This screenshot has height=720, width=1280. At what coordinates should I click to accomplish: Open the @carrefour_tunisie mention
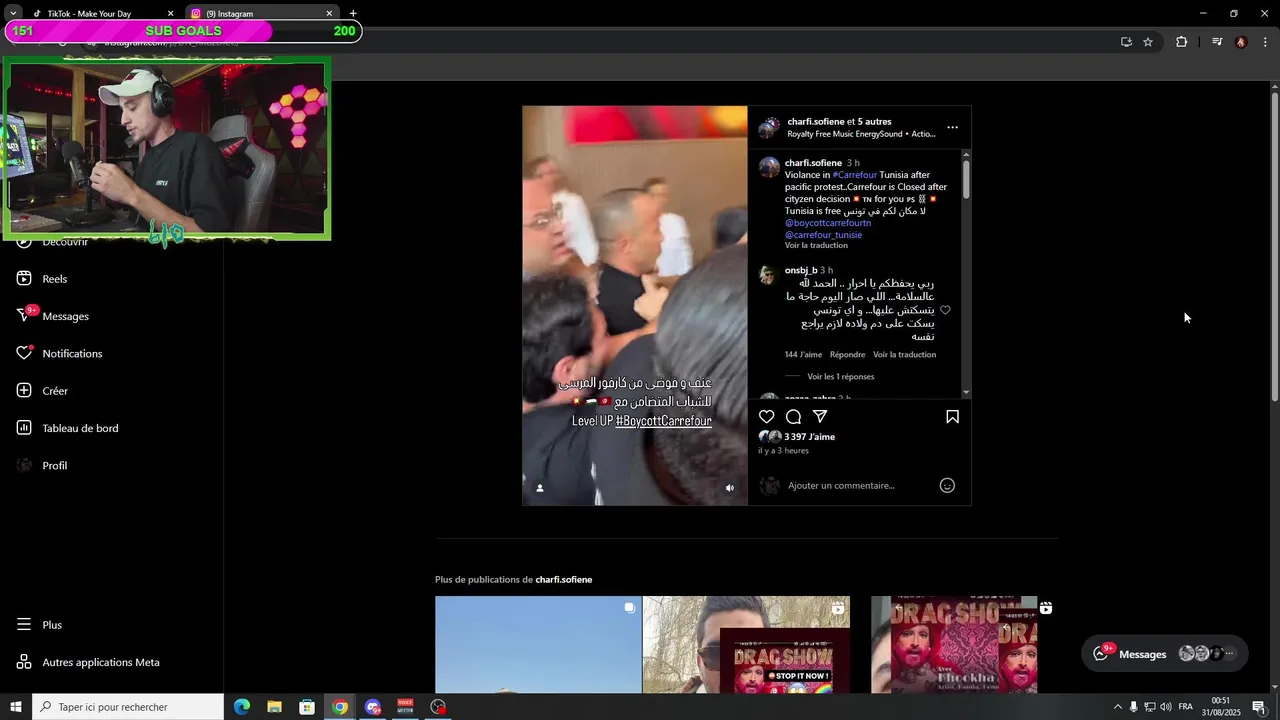(x=823, y=235)
